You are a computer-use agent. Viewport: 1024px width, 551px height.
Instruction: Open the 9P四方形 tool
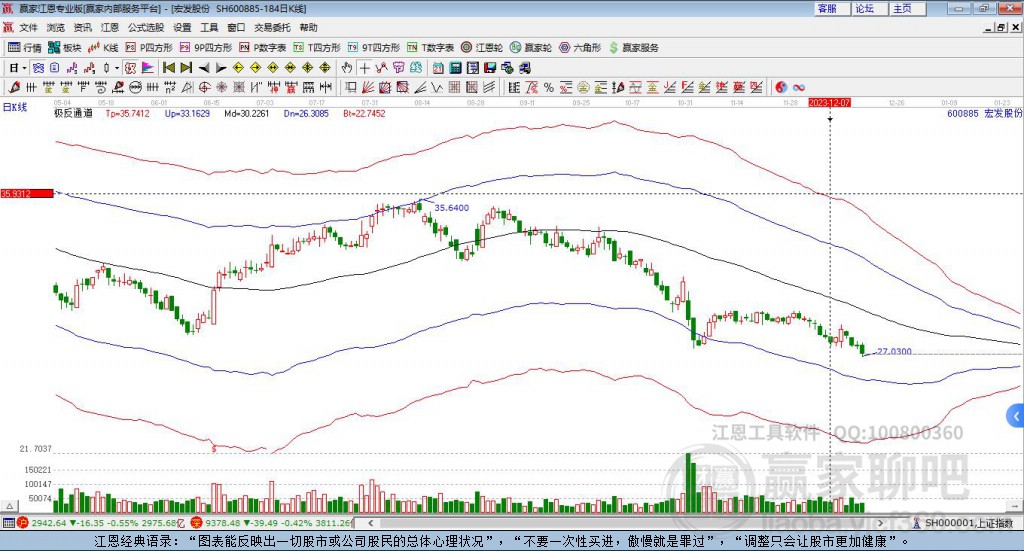206,48
